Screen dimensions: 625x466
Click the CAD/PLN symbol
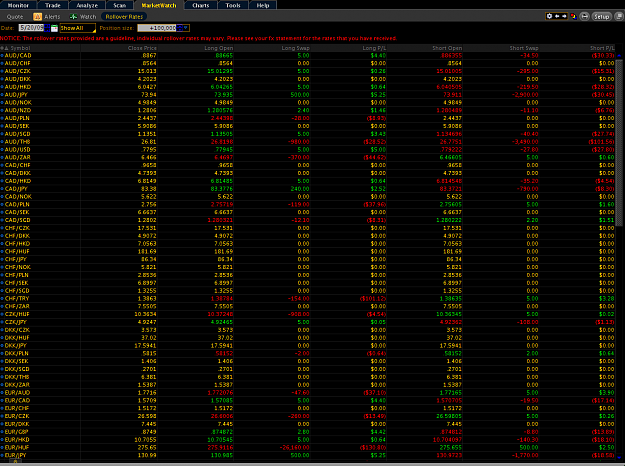point(17,204)
